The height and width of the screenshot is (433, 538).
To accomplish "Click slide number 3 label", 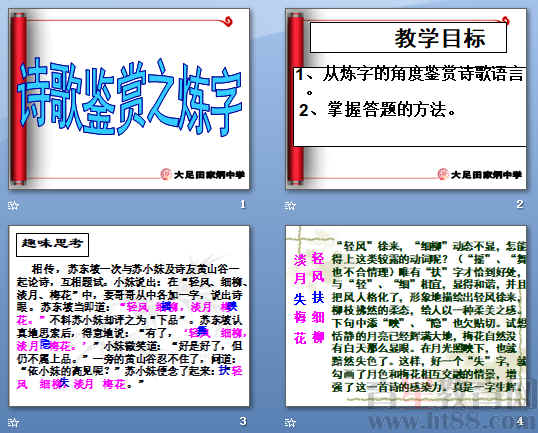I will (243, 421).
